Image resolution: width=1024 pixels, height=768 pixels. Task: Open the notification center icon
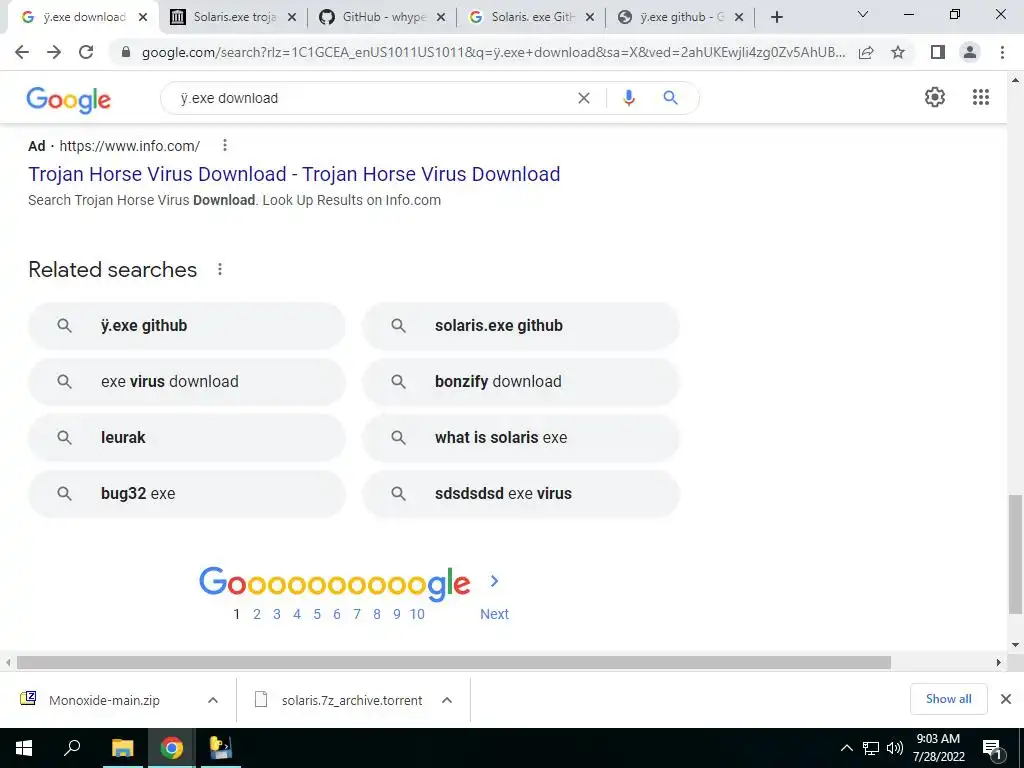point(992,749)
